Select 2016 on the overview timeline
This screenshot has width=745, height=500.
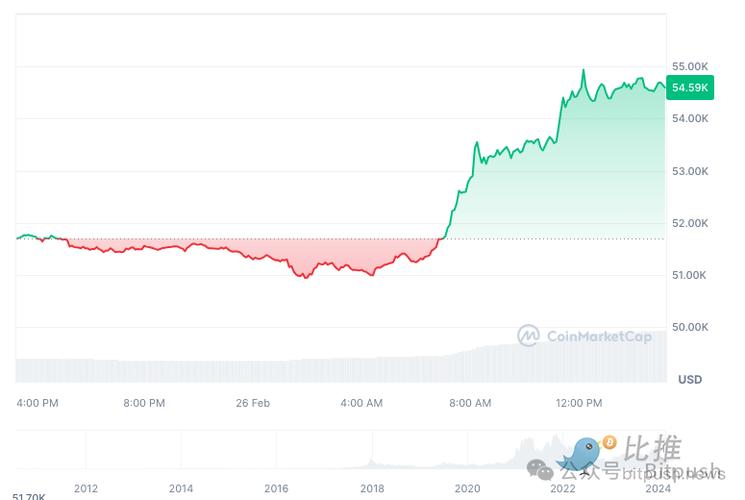276,488
